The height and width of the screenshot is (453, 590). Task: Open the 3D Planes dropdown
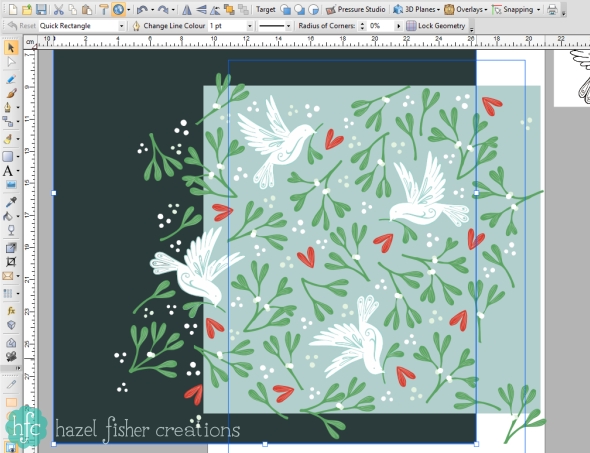coord(417,9)
